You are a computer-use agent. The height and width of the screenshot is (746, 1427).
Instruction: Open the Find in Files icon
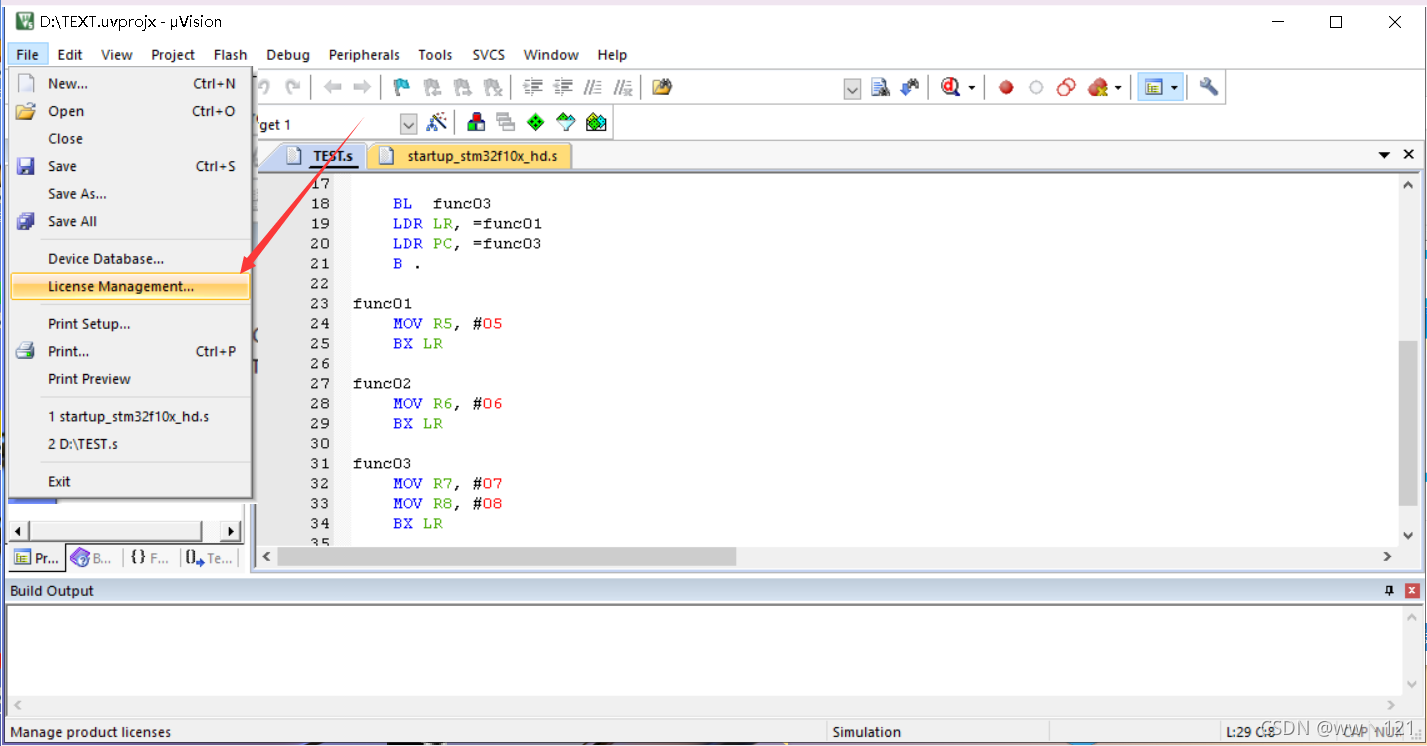[x=661, y=88]
